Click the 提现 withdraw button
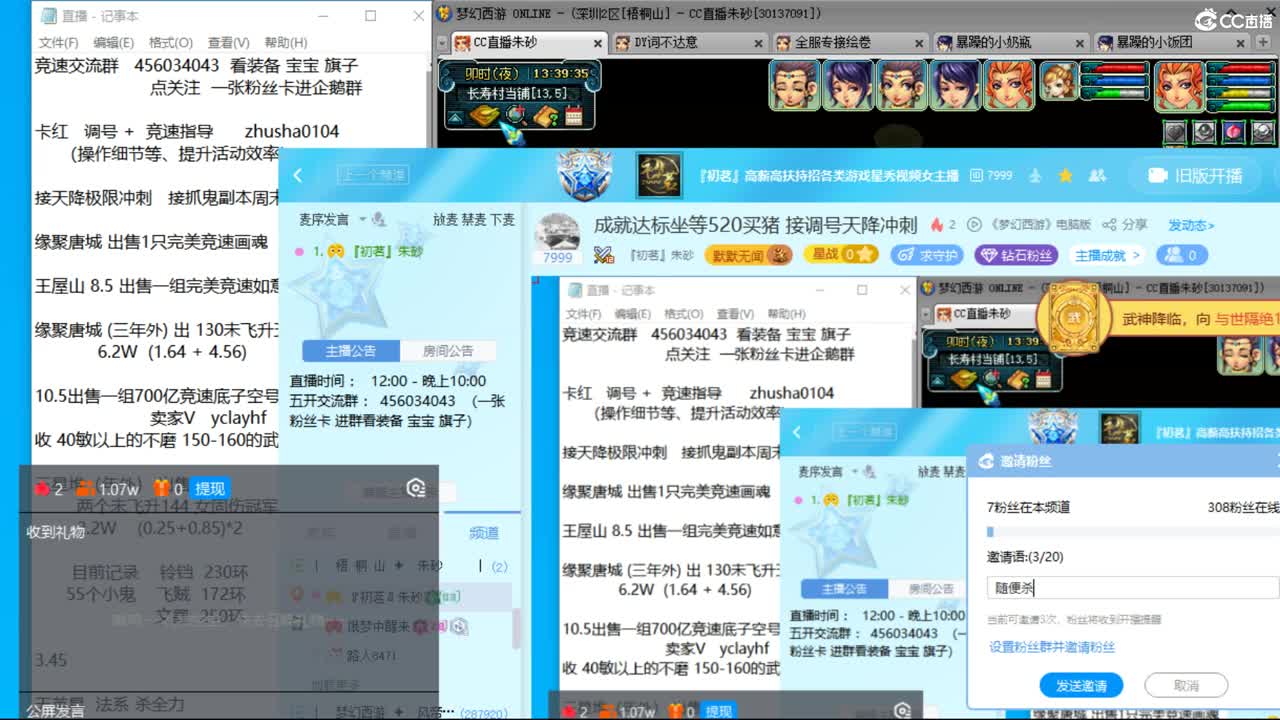1280x720 pixels. coord(210,489)
